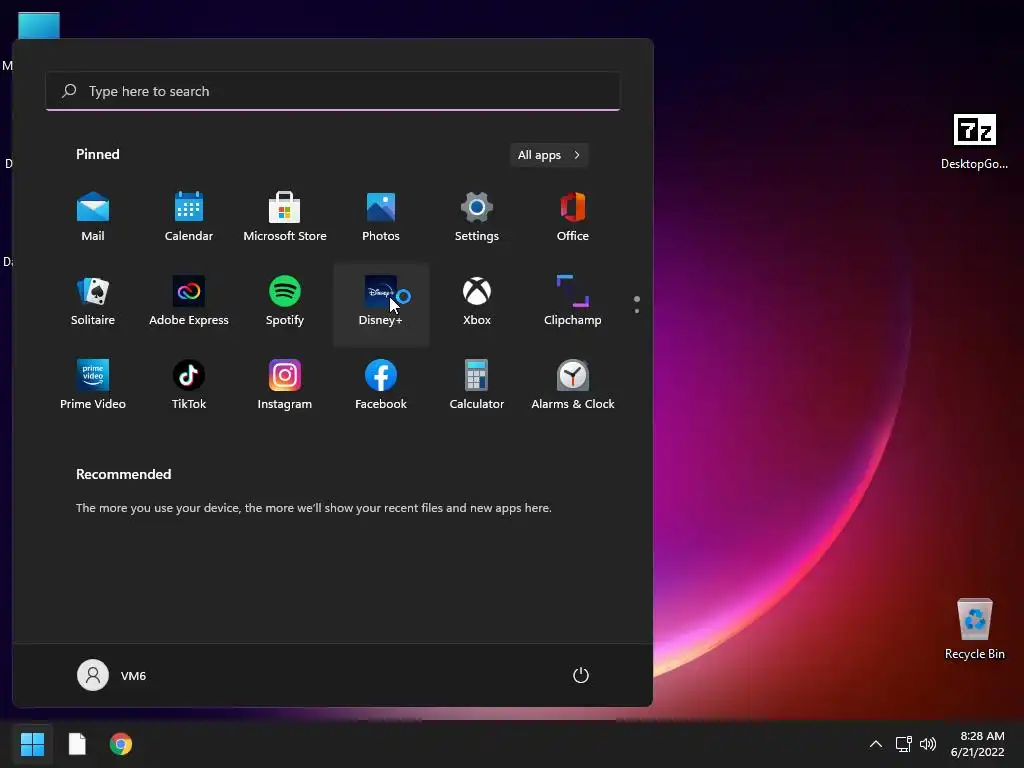
Task: Open network status in system tray
Action: point(904,744)
